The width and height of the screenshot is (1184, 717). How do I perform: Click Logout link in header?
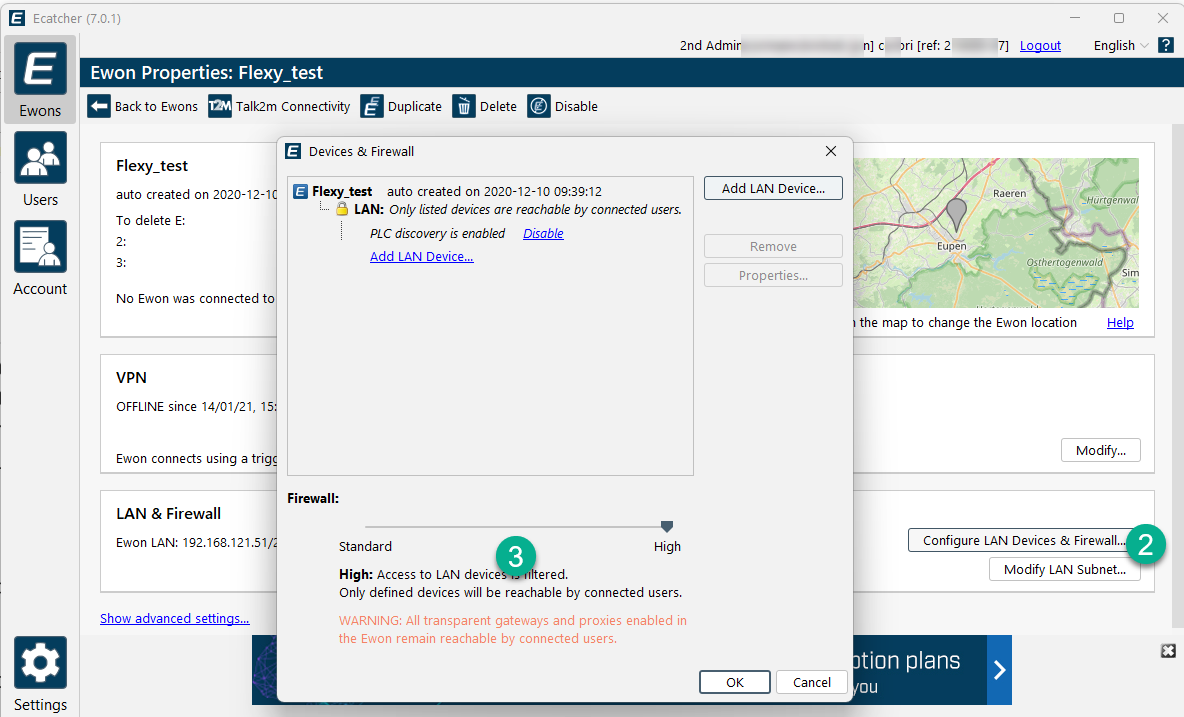[x=1040, y=46]
